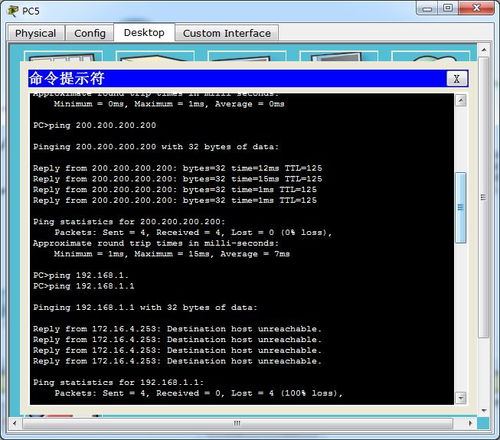Viewport: 500px width, 440px height.
Task: Close the command prompt with X button
Action: point(457,79)
